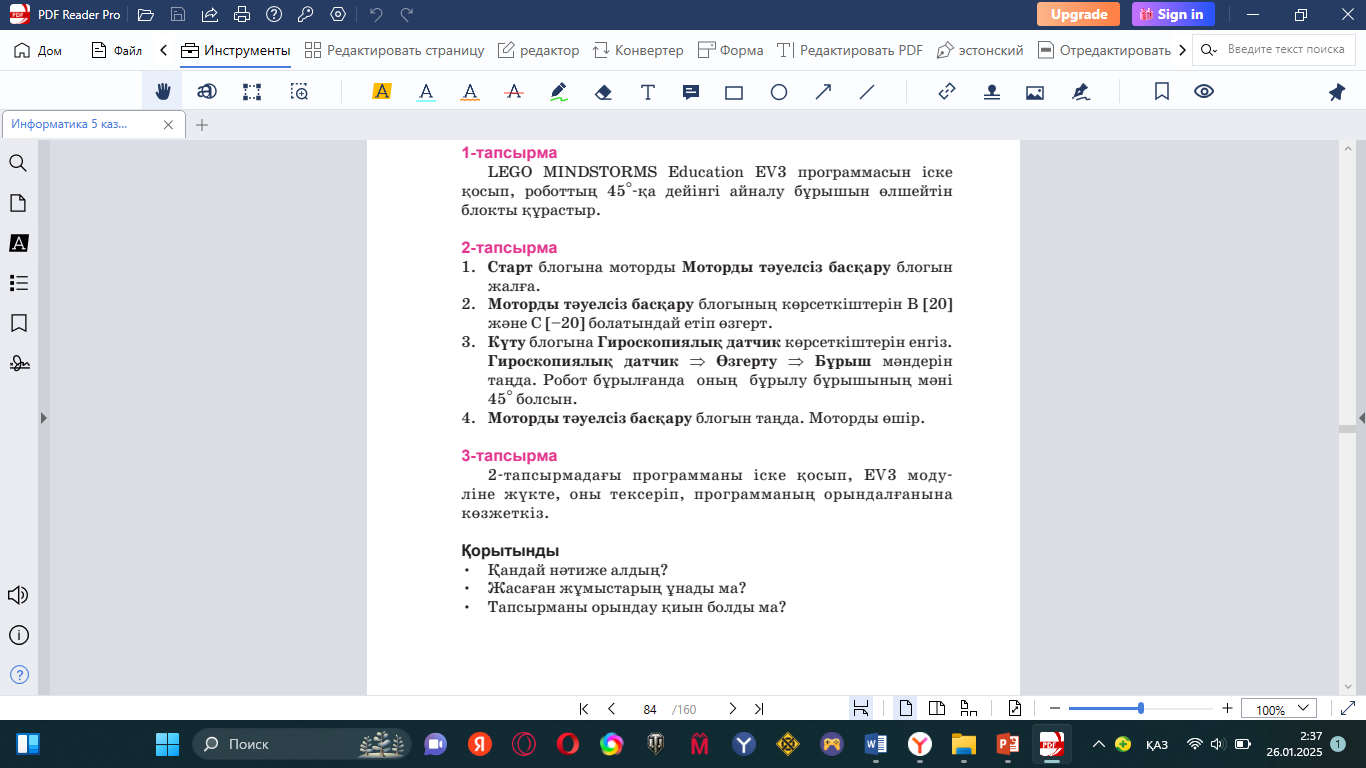Toggle the pin toolbar icon
The width and height of the screenshot is (1366, 768).
pyautogui.click(x=1337, y=92)
